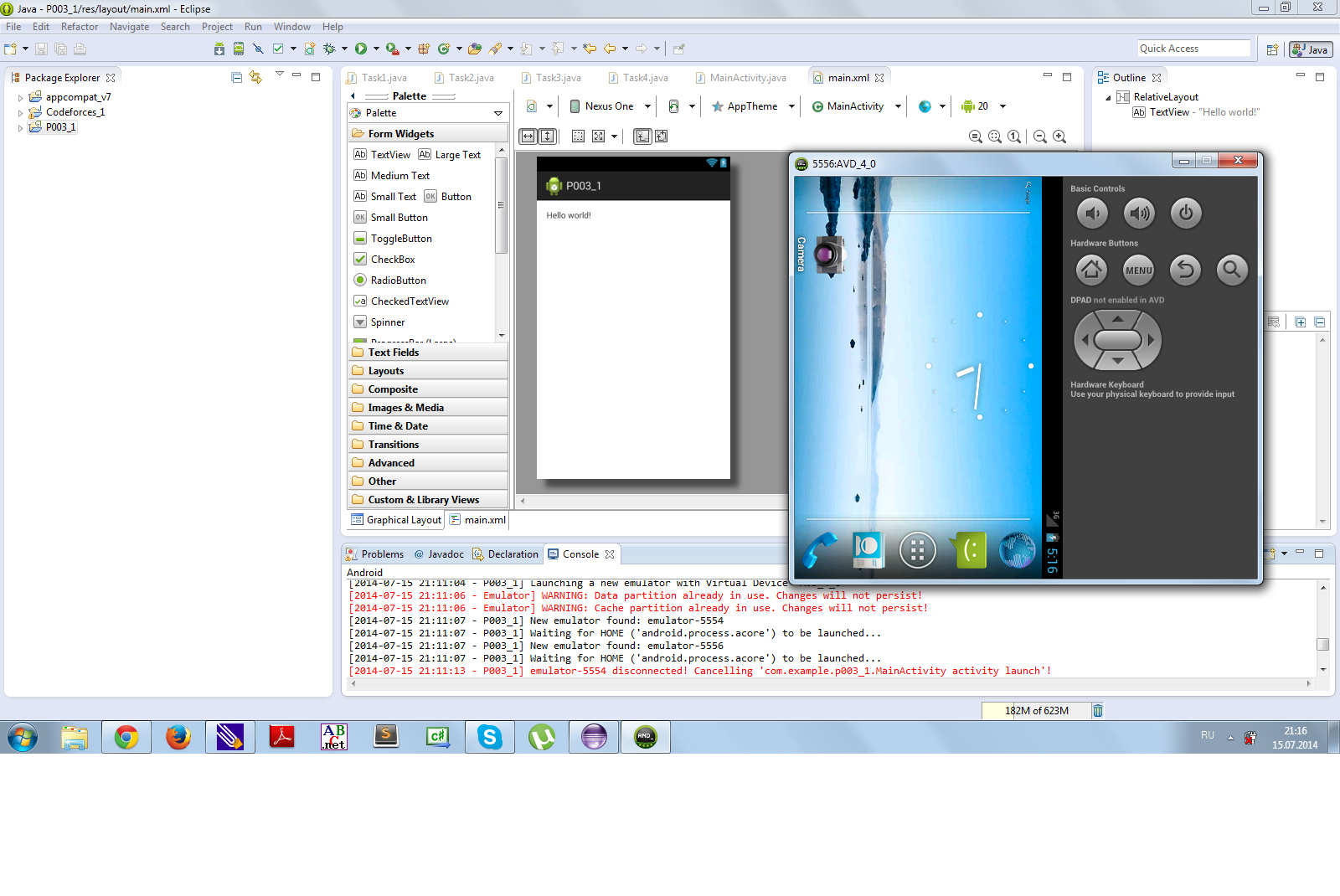
Task: Open Google Chrome from the taskbar
Action: [126, 737]
